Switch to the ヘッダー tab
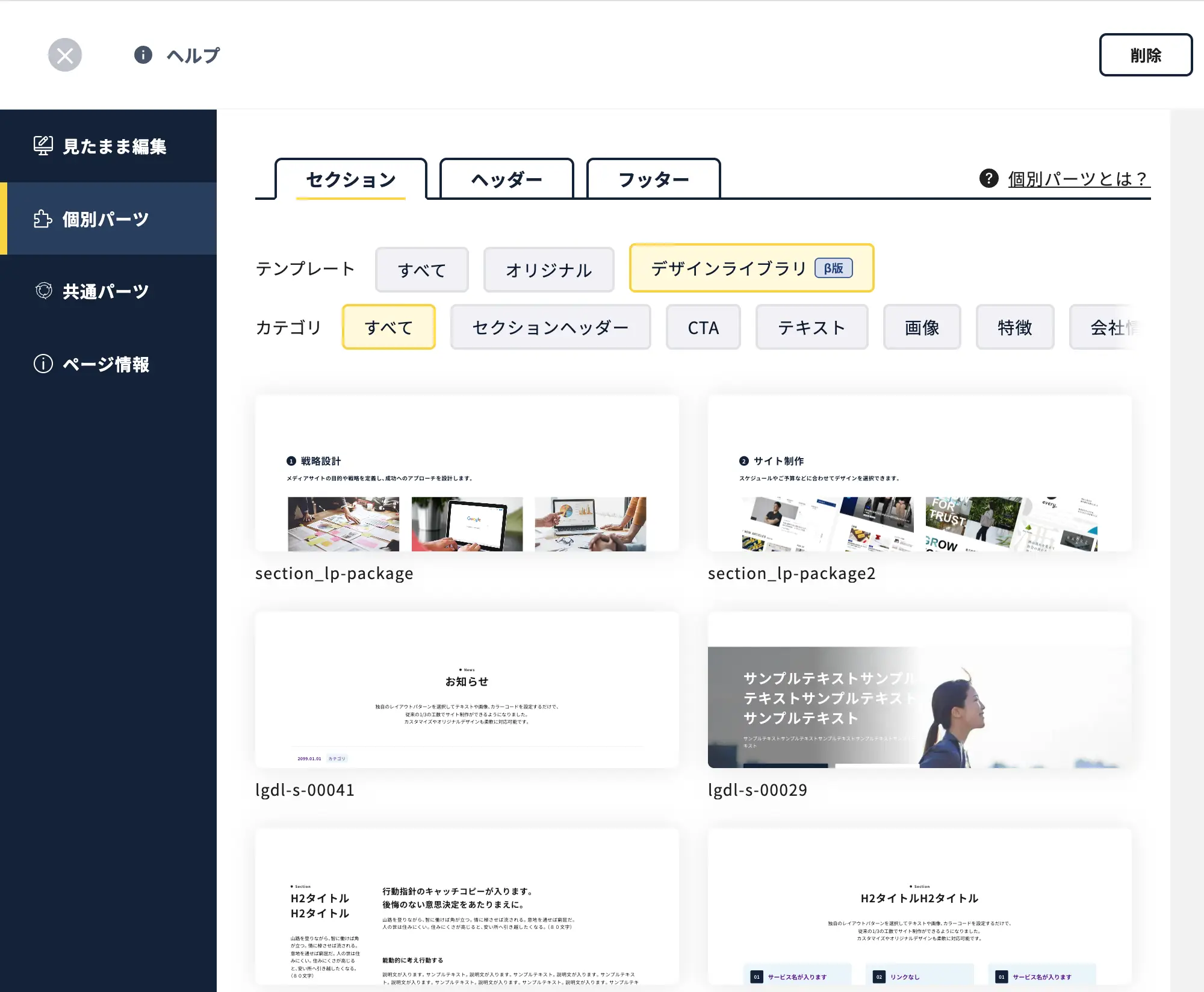Screen dimensions: 1204x992 pyautogui.click(x=506, y=179)
